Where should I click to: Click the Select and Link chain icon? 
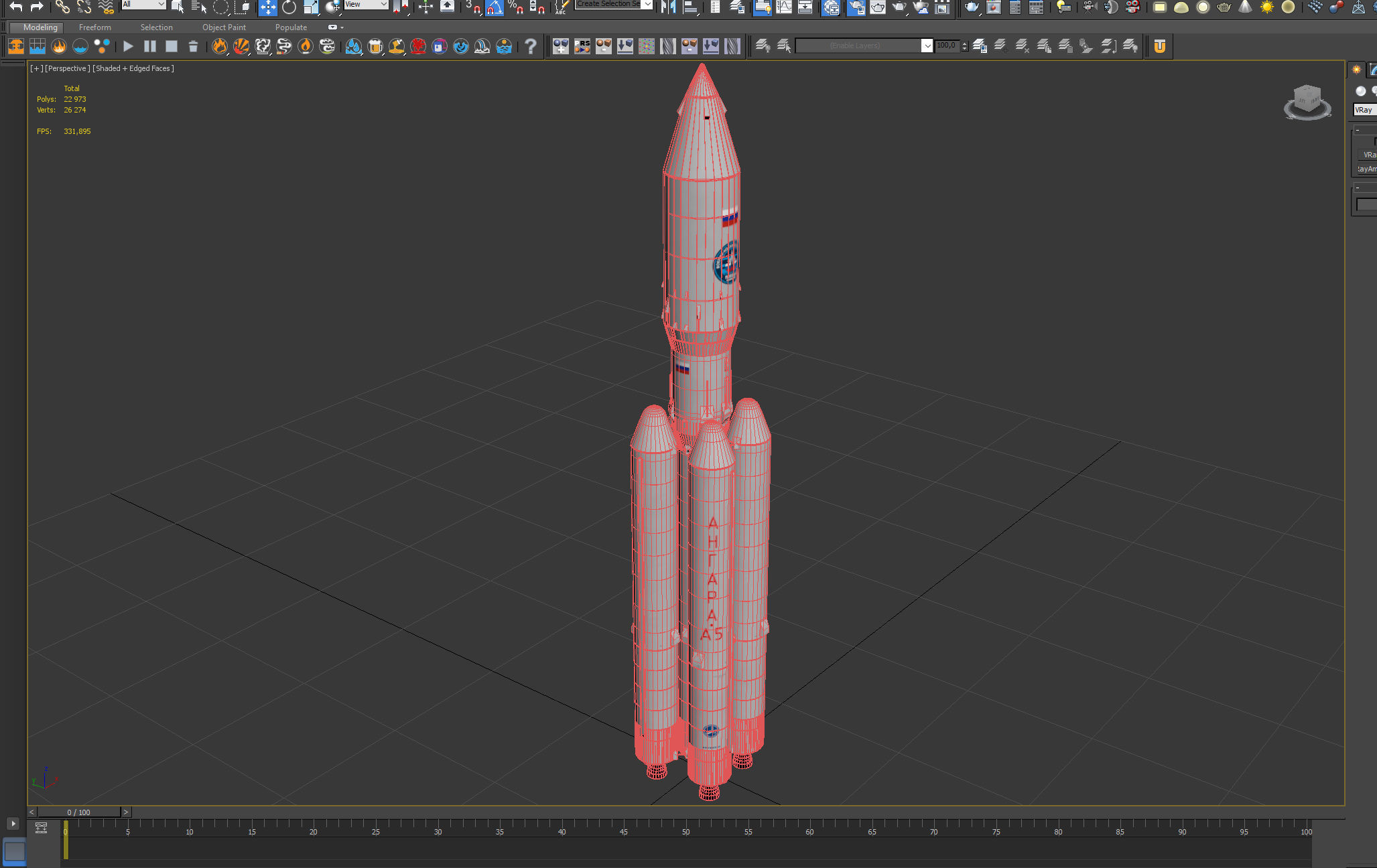point(62,7)
